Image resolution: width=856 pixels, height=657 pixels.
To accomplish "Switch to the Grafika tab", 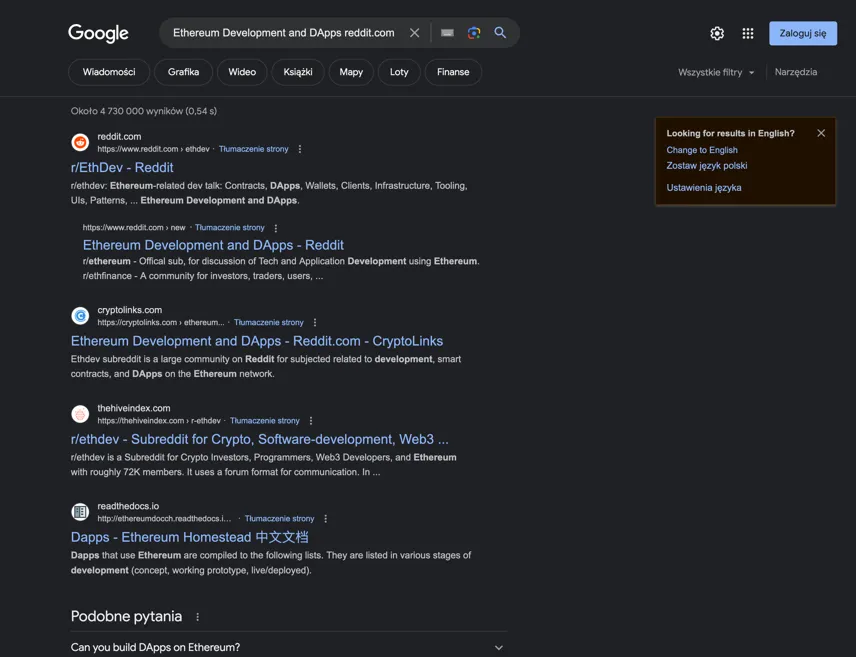I will pos(183,72).
